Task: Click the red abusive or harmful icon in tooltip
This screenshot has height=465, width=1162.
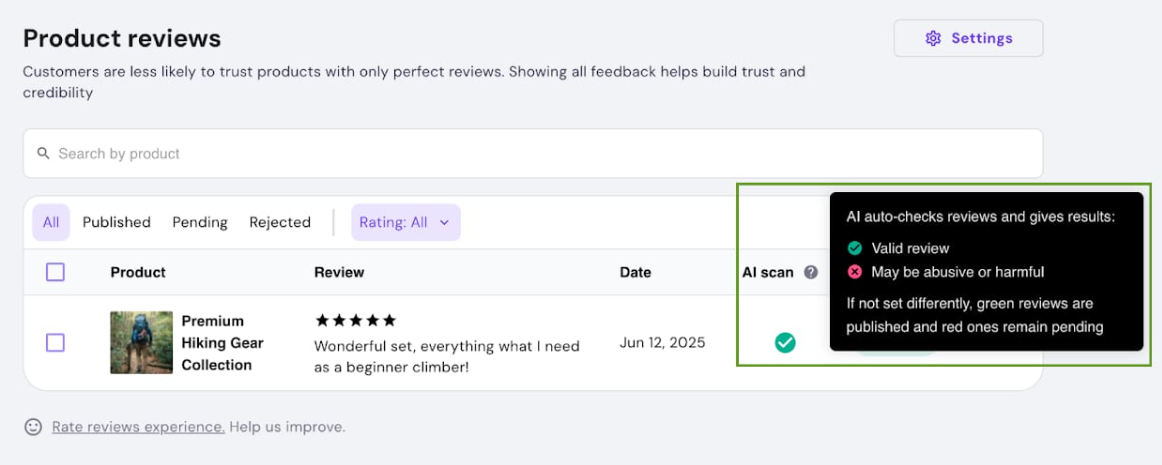Action: [854, 272]
